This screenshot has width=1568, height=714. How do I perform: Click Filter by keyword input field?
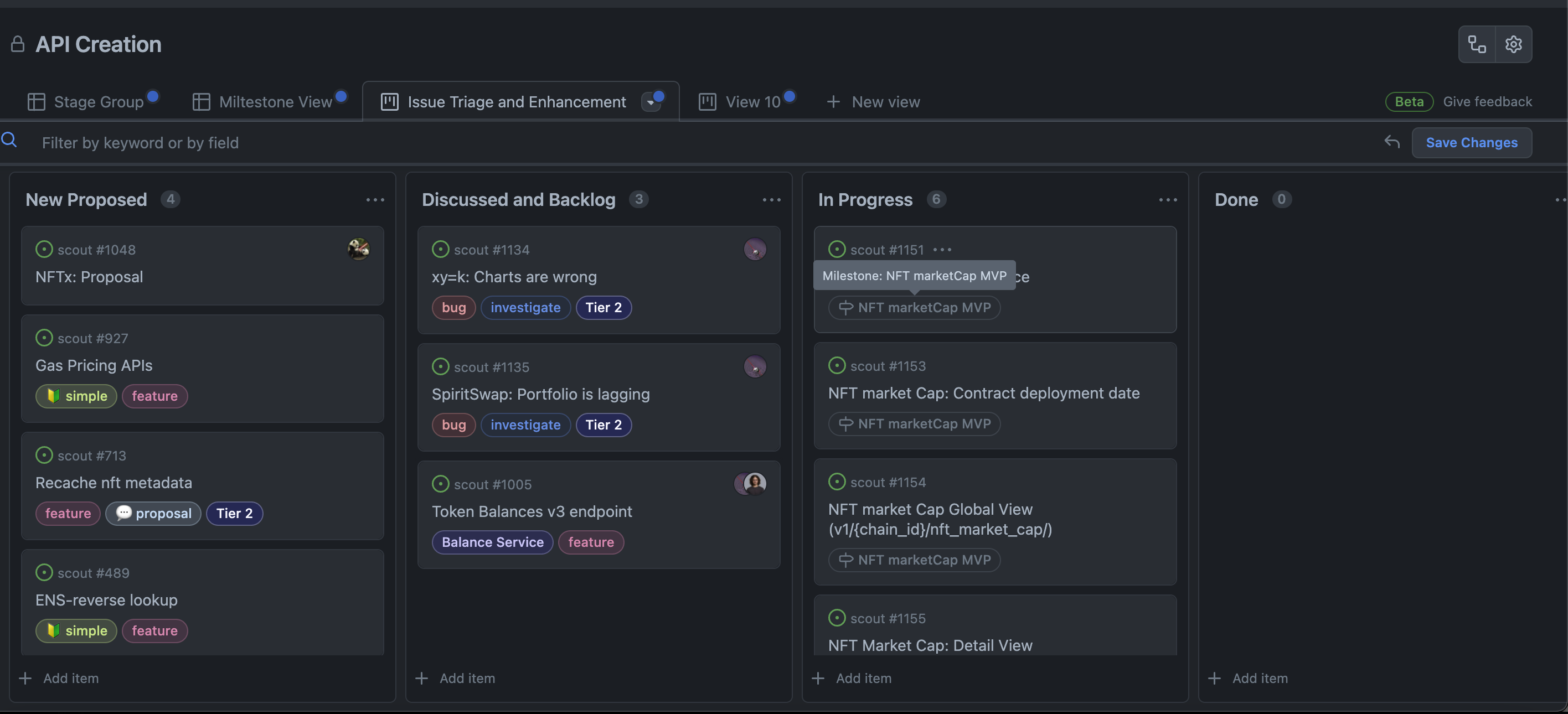click(140, 142)
